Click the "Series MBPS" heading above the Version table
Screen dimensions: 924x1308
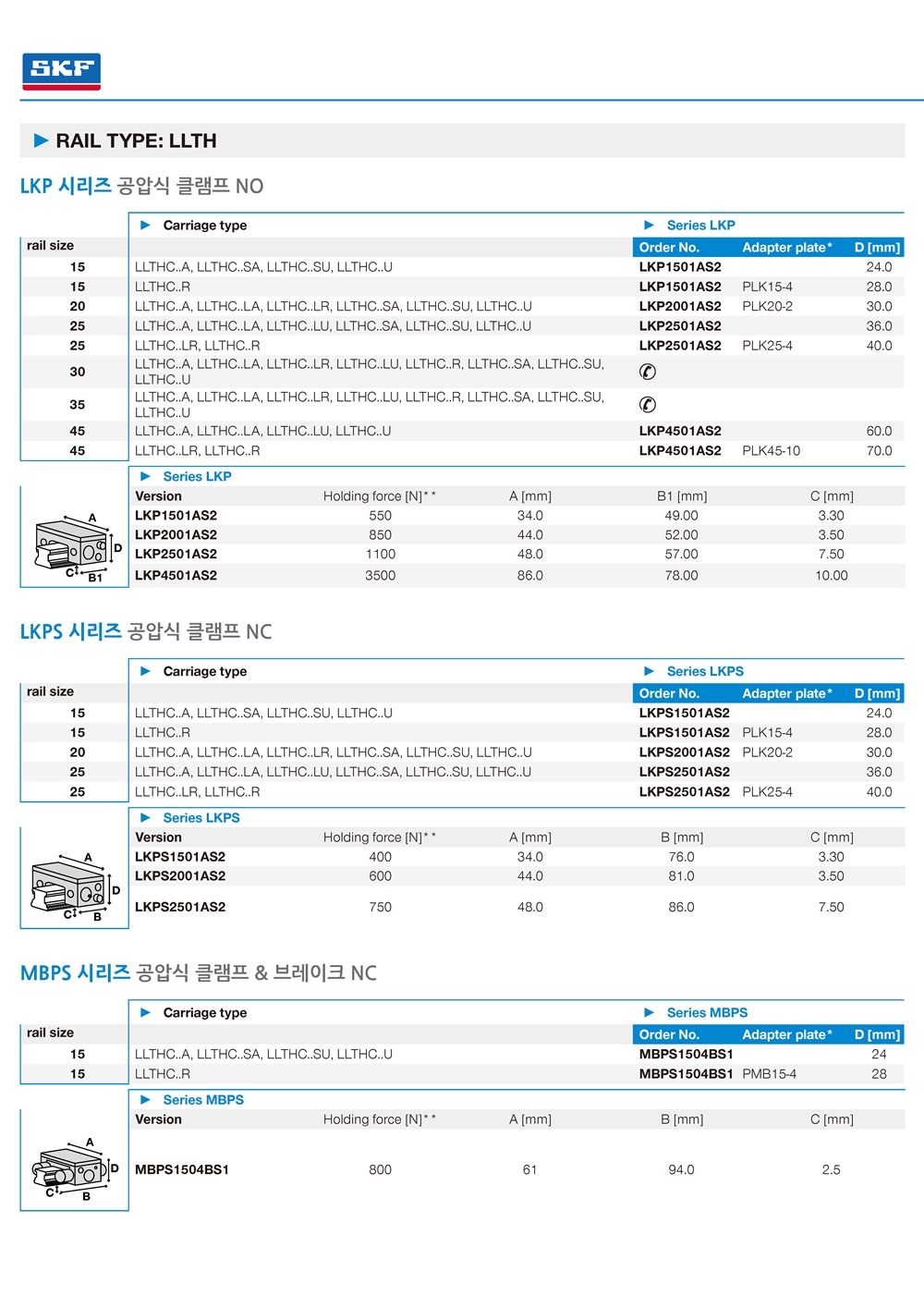pyautogui.click(x=203, y=1100)
